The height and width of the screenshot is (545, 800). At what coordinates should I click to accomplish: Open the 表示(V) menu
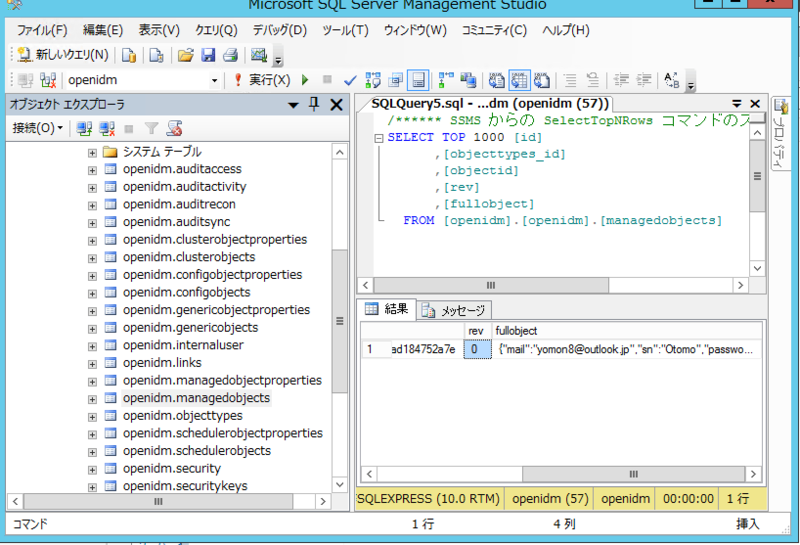pos(159,30)
